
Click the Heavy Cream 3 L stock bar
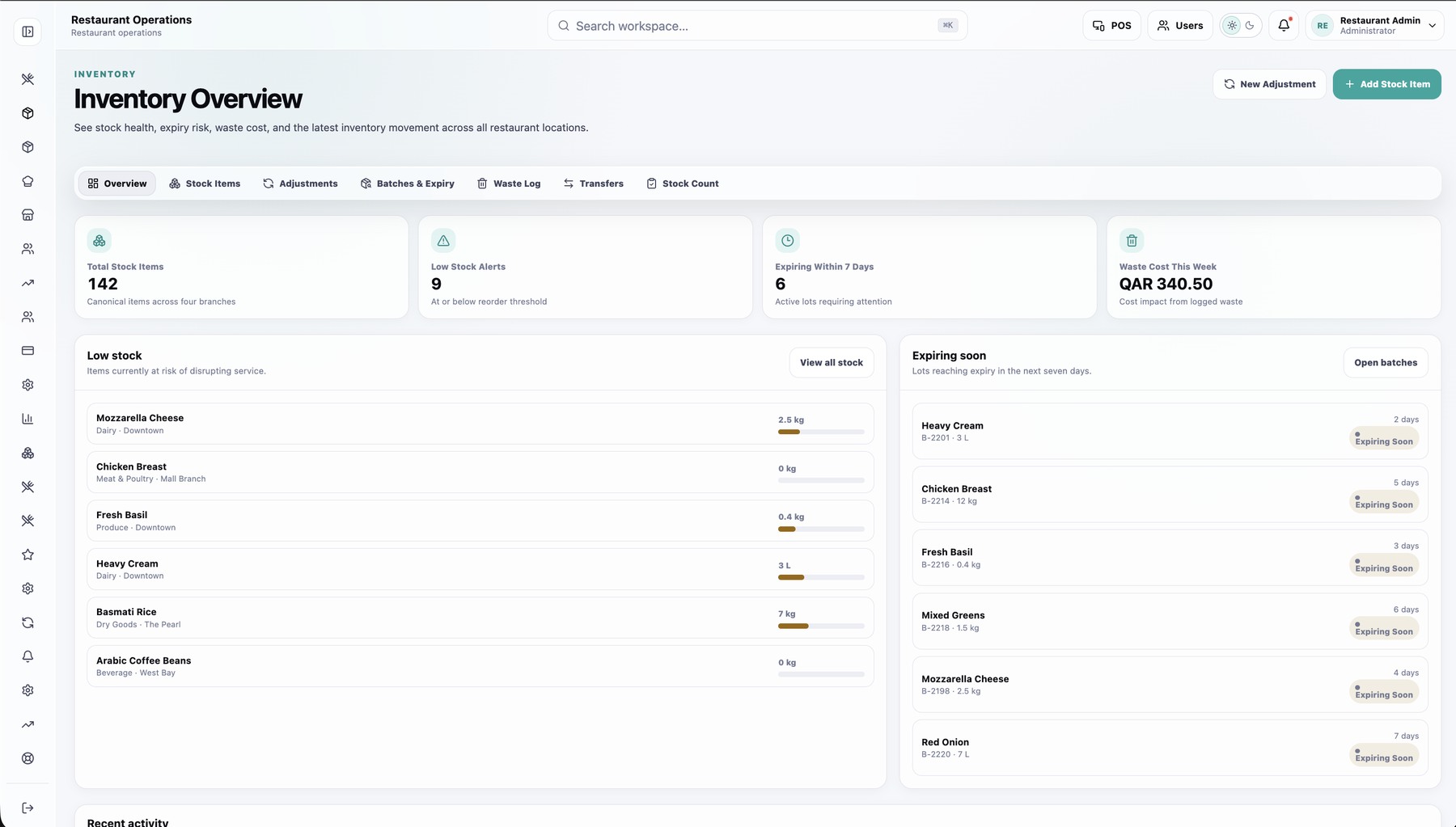coord(821,577)
